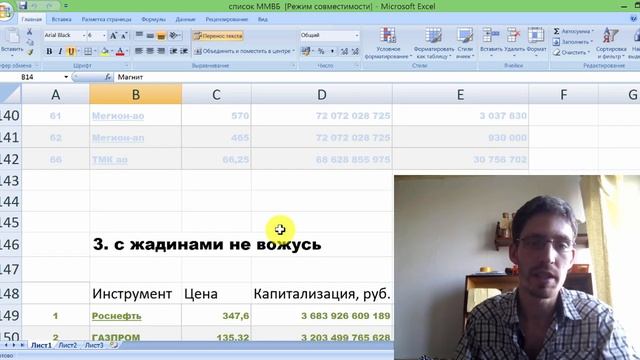Screen dimensions: 640x360
Task: Open the Роснефть hyperlink cell
Action: pos(116,316)
